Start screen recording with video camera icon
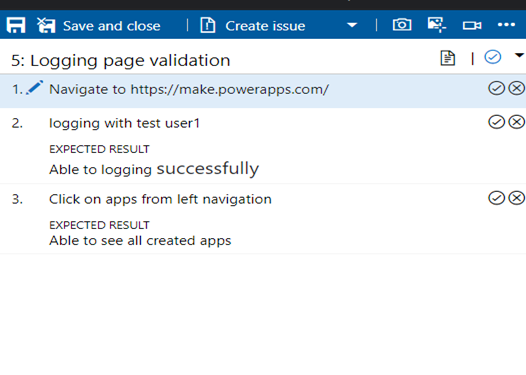This screenshot has height=375, width=526. click(x=472, y=25)
